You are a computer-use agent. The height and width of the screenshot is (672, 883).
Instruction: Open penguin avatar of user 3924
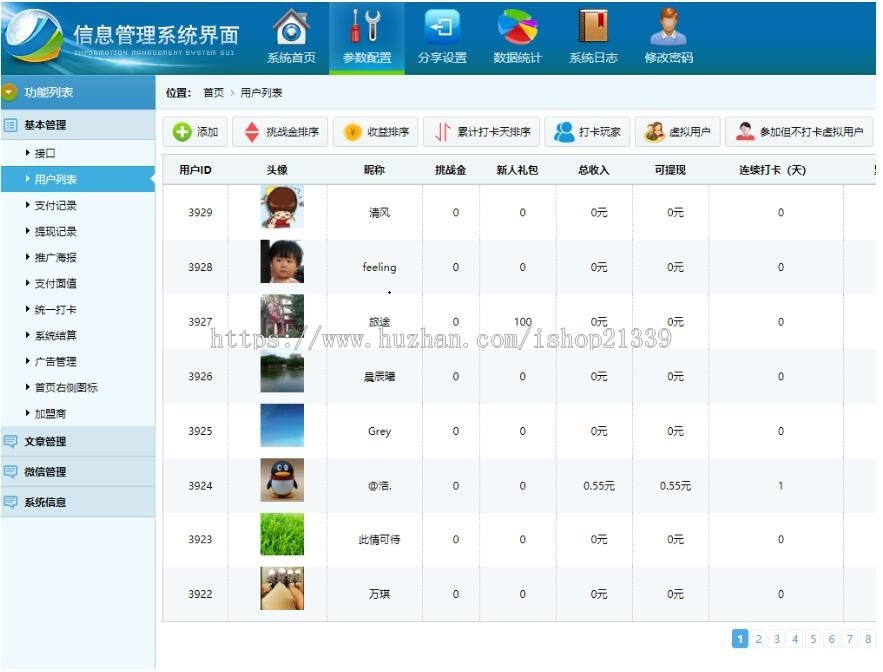coord(282,480)
